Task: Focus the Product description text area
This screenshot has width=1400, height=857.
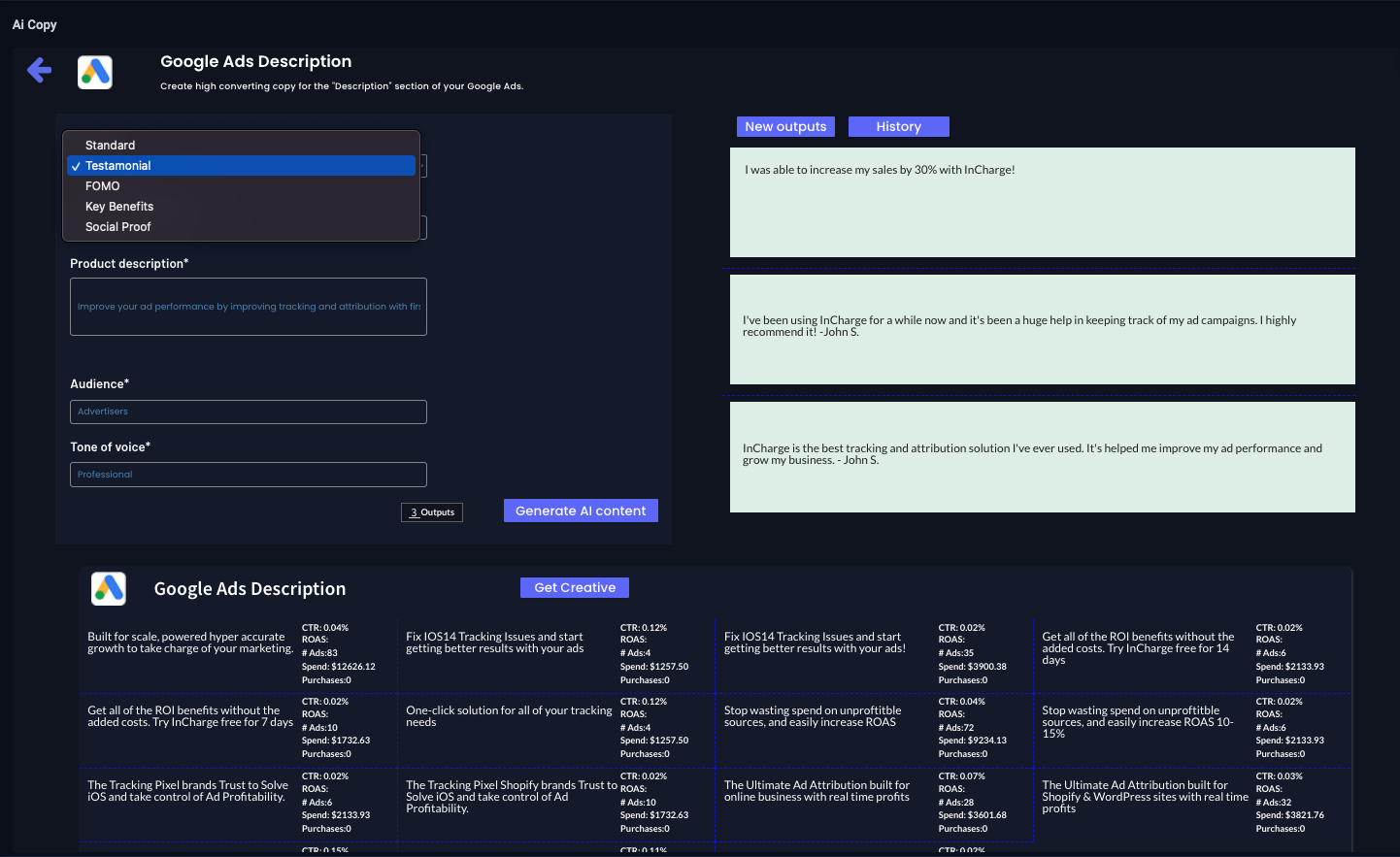Action: coord(249,307)
